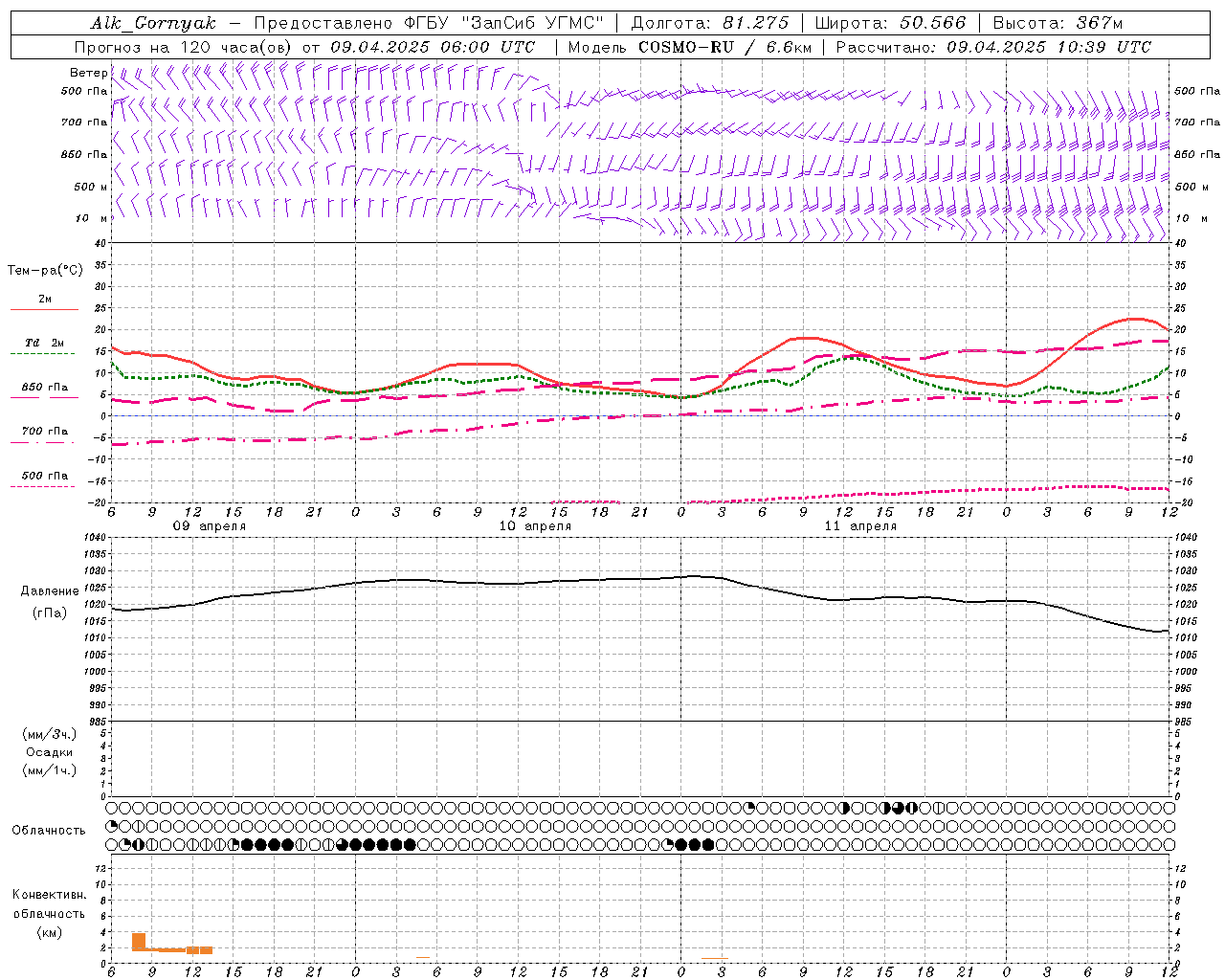The image size is (1225, 980).
Task: Click the black pressure curve
Action: (641, 579)
